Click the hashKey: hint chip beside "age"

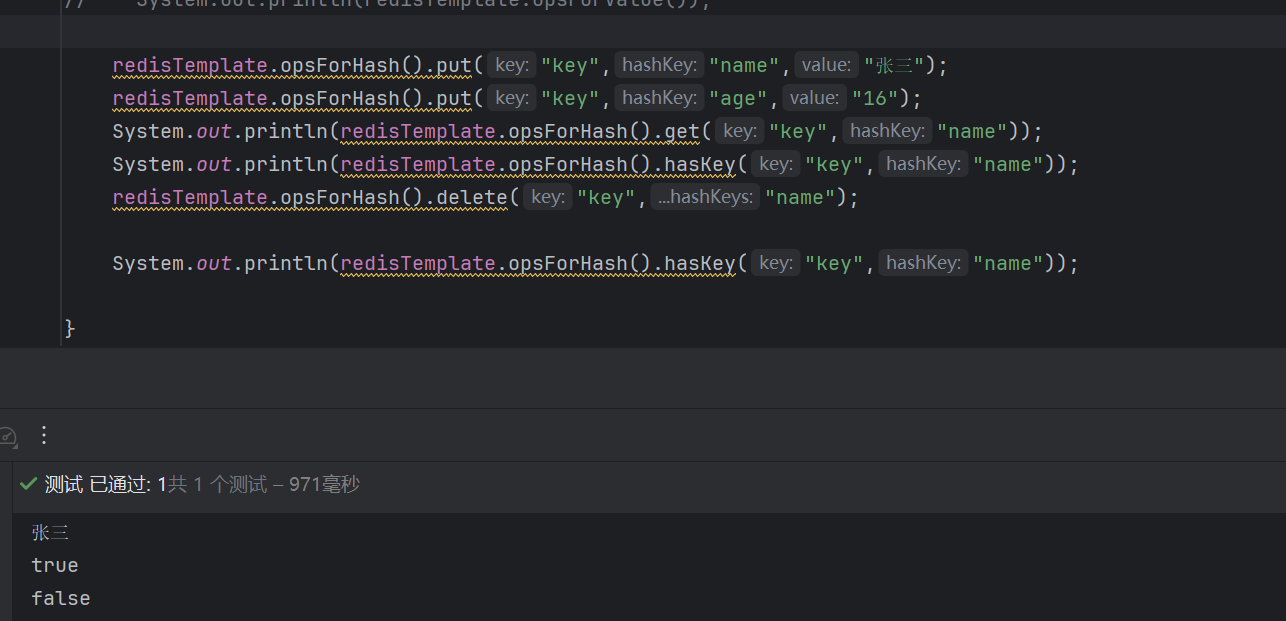click(658, 97)
